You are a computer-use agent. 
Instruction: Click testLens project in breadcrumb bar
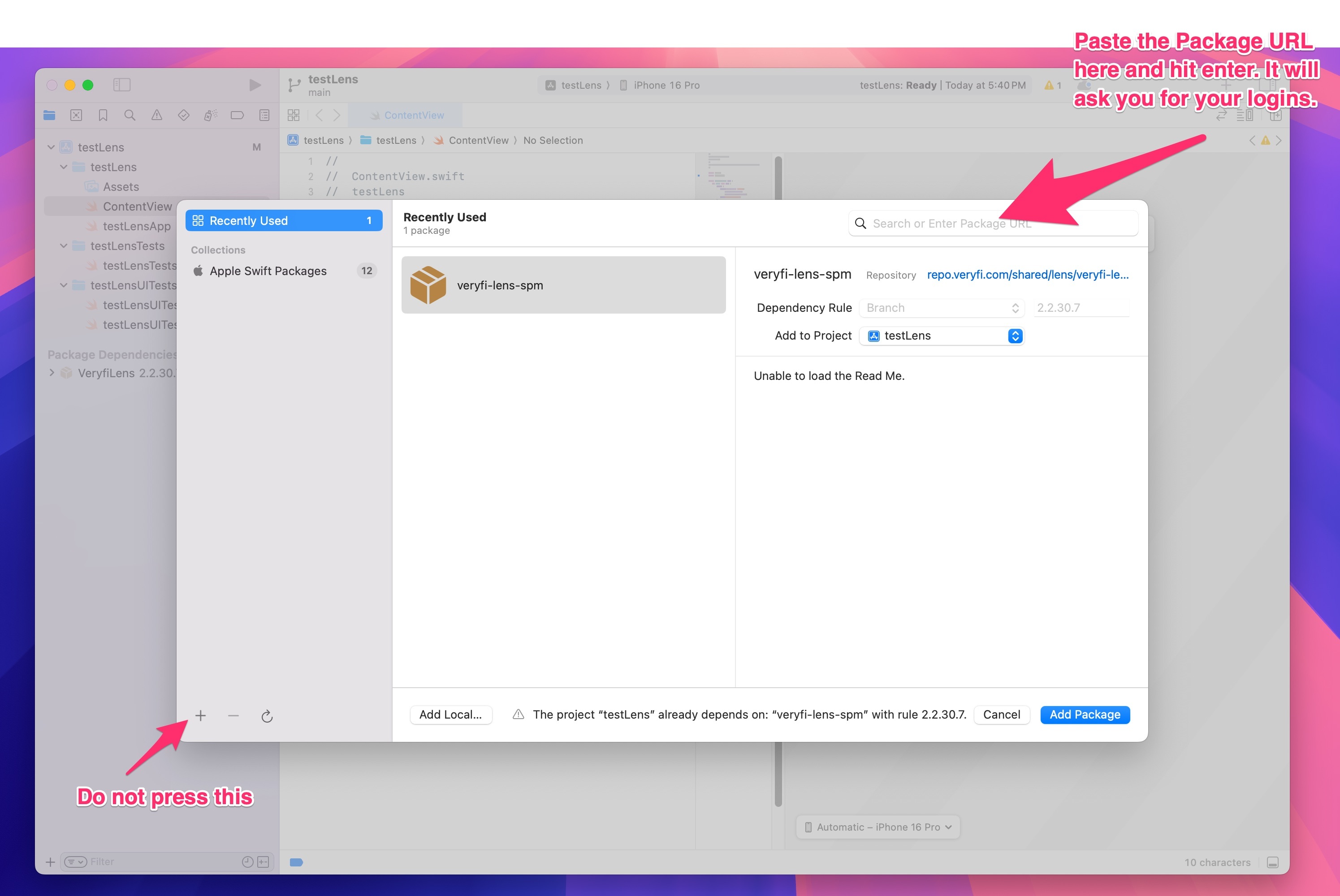coord(316,141)
